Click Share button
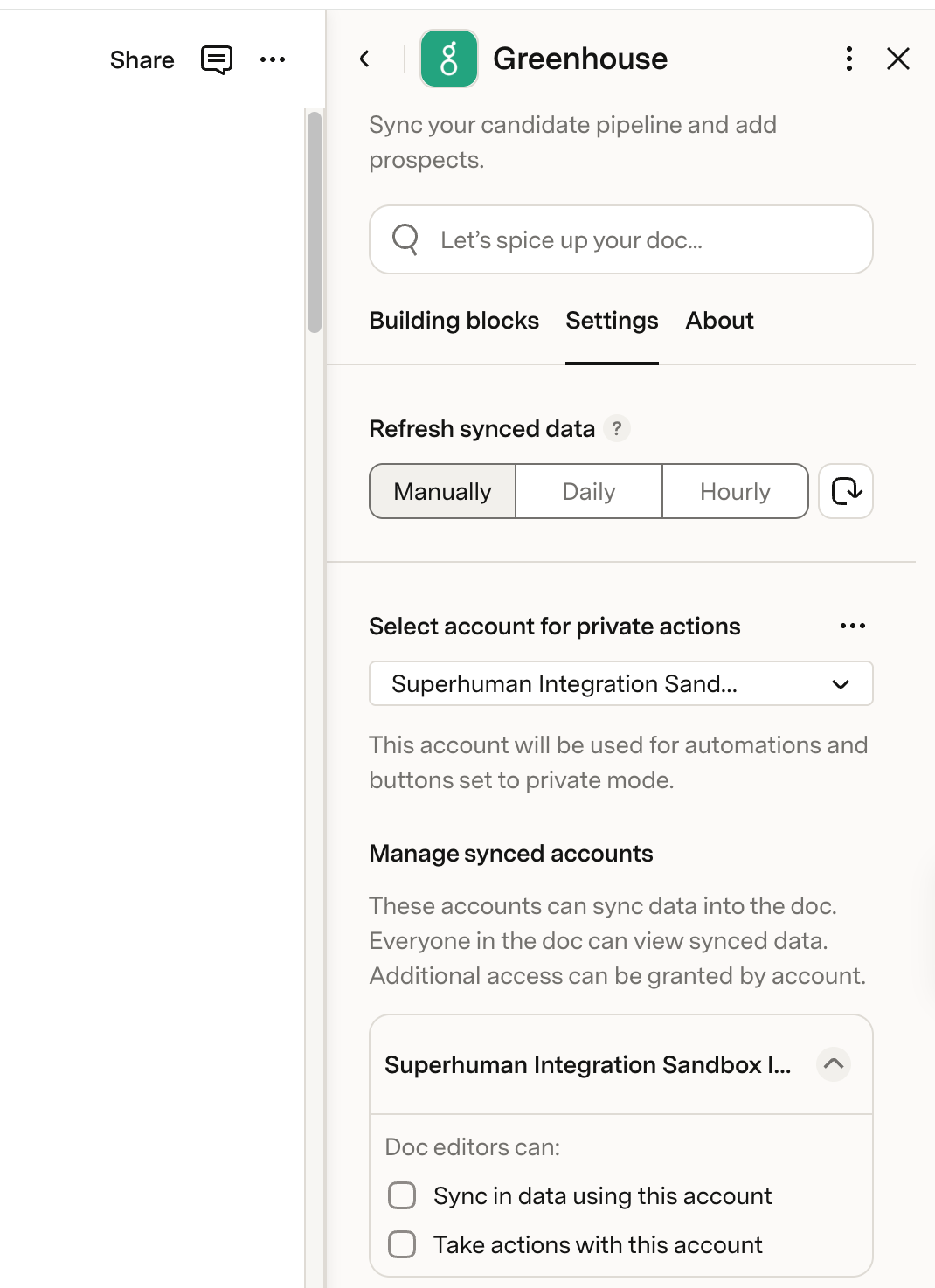This screenshot has width=935, height=1288. tap(142, 59)
